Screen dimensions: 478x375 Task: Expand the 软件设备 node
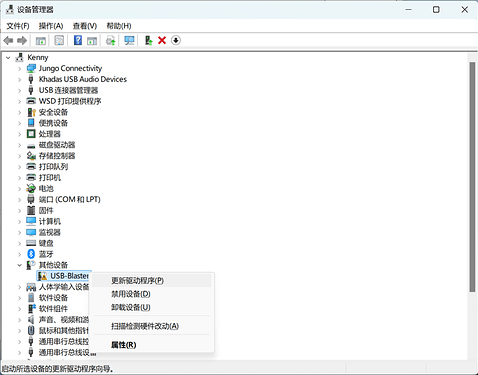coord(19,298)
